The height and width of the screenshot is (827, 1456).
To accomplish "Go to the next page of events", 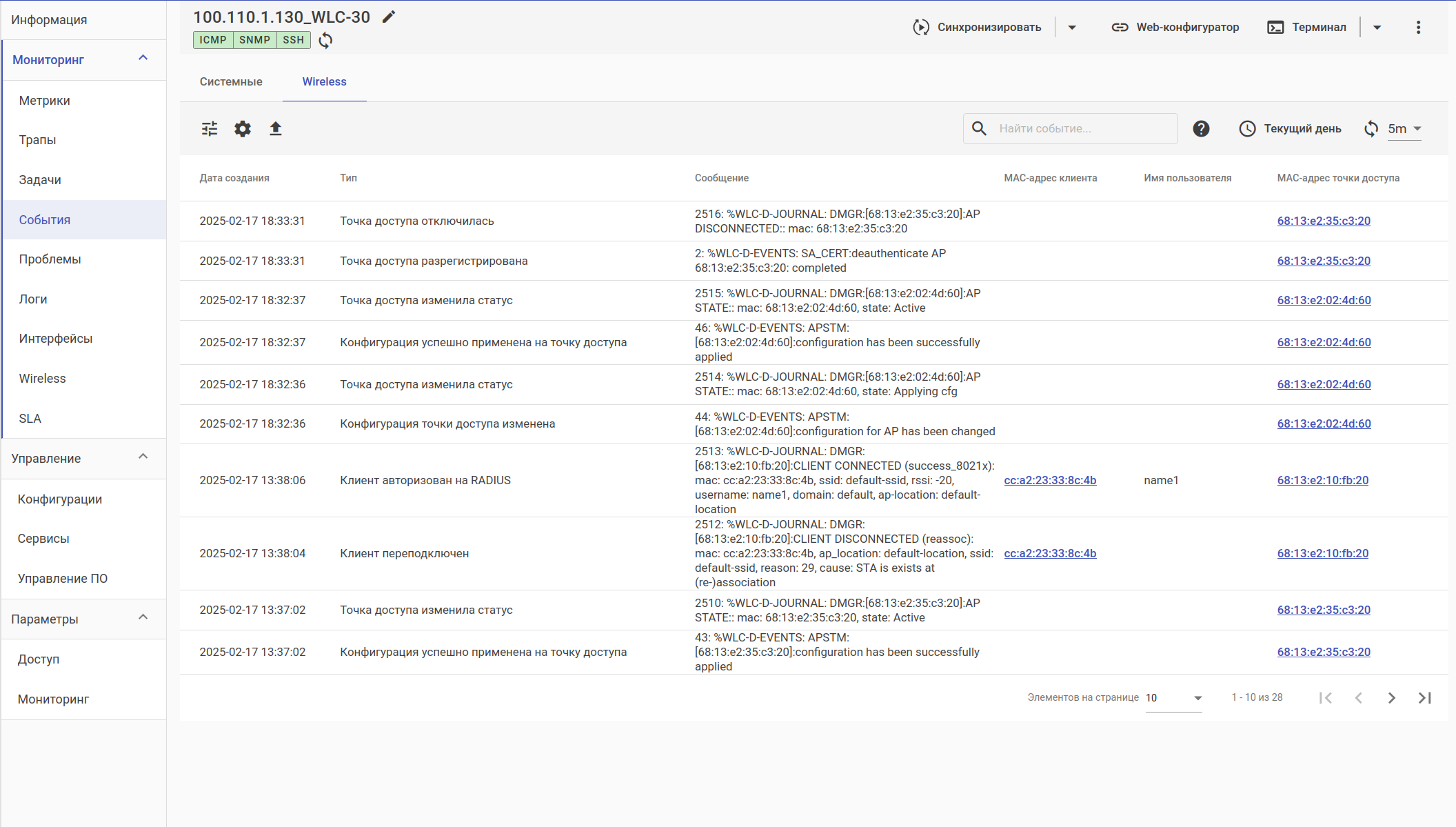I will click(x=1391, y=697).
